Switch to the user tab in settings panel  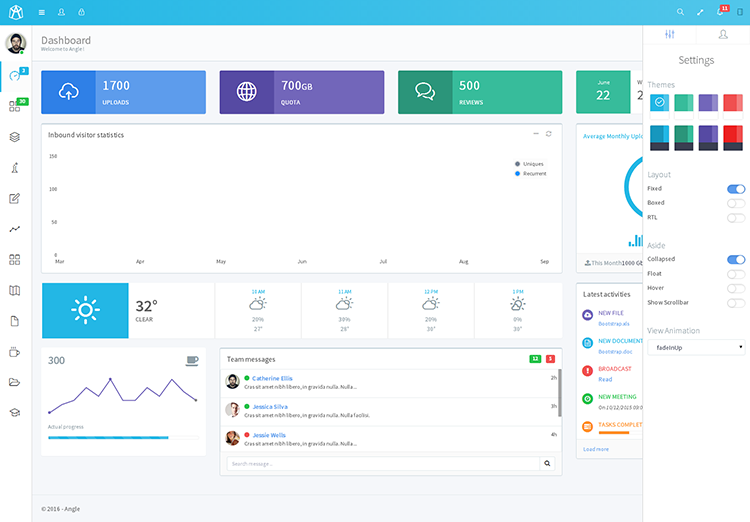(x=723, y=34)
